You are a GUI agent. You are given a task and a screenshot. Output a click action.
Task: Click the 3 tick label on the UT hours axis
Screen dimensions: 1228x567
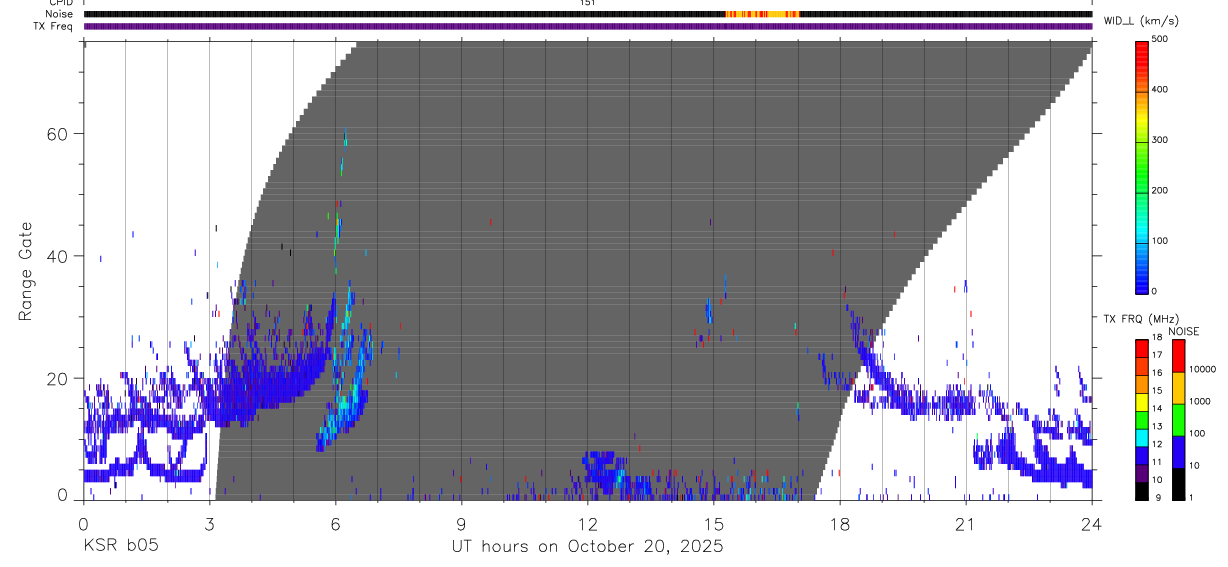pyautogui.click(x=209, y=524)
